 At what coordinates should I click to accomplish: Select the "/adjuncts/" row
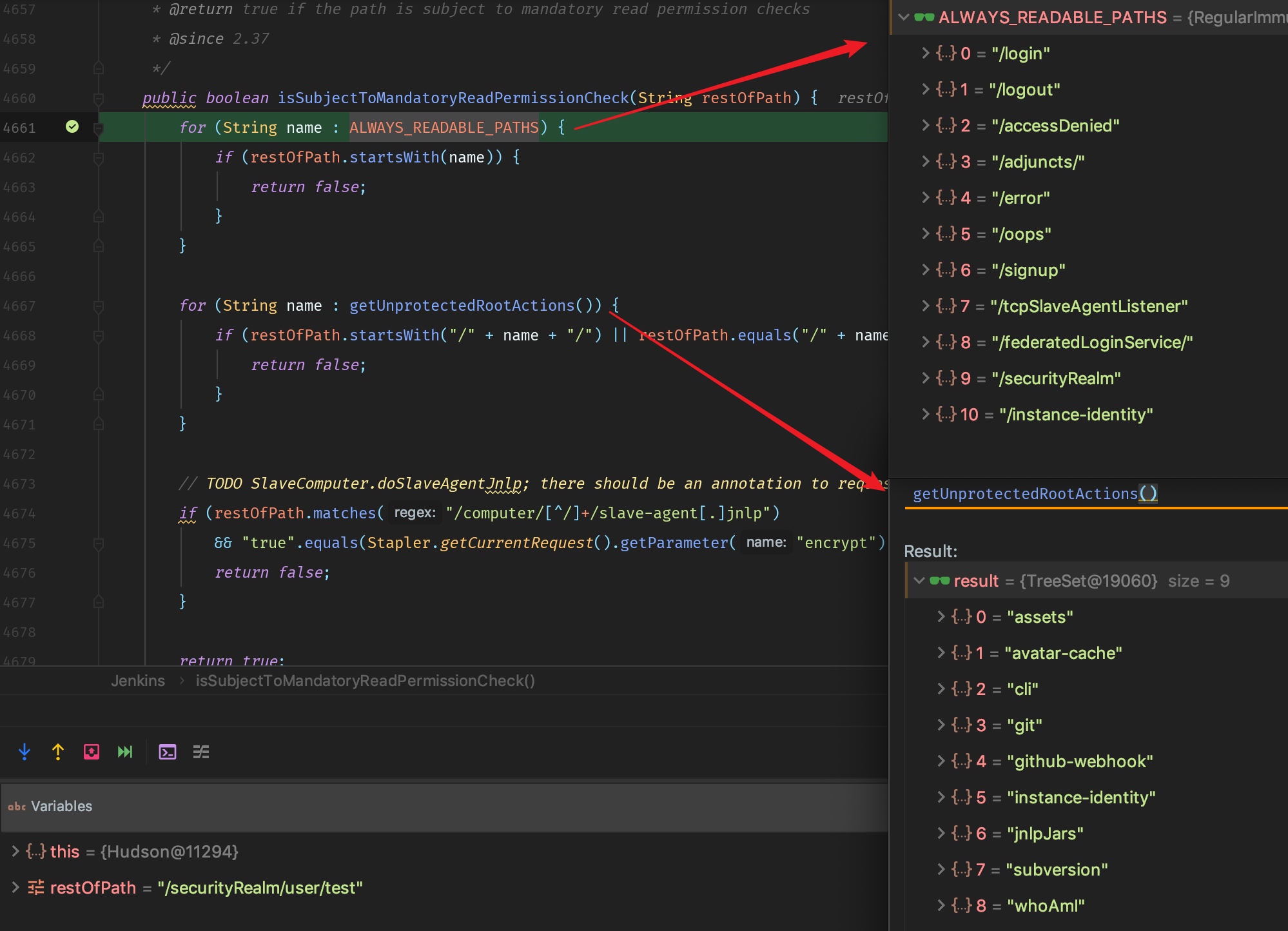click(1088, 161)
